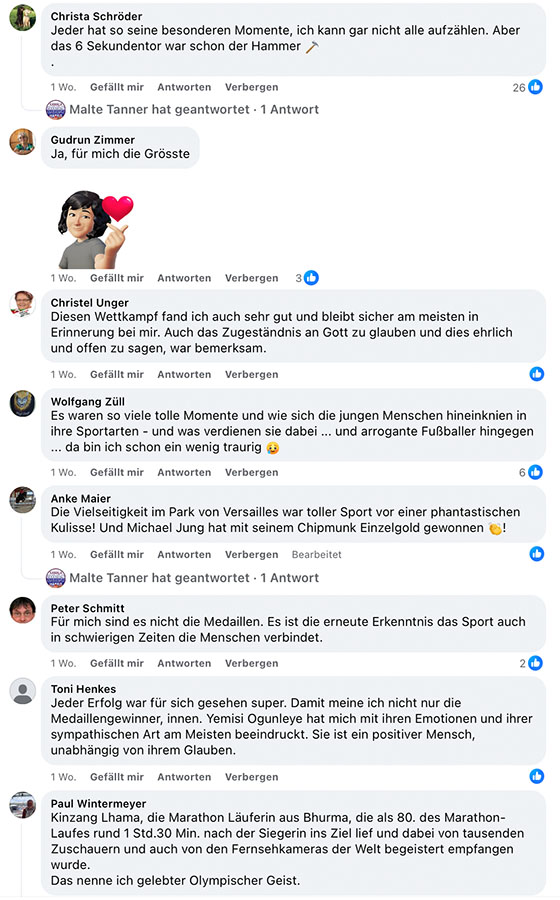Toggle Gefällt mir on Toni Henkes' comment
The height and width of the screenshot is (900, 560).
coord(116,777)
